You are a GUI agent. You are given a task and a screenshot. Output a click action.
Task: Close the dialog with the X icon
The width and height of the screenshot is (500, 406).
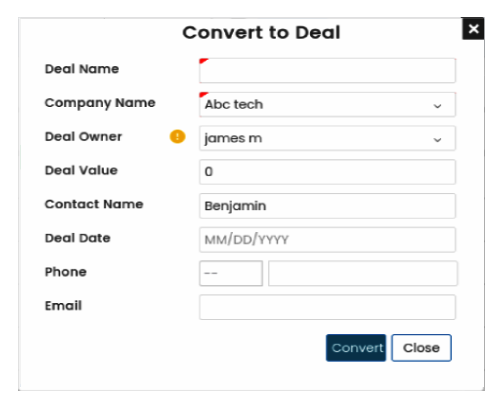(x=473, y=29)
